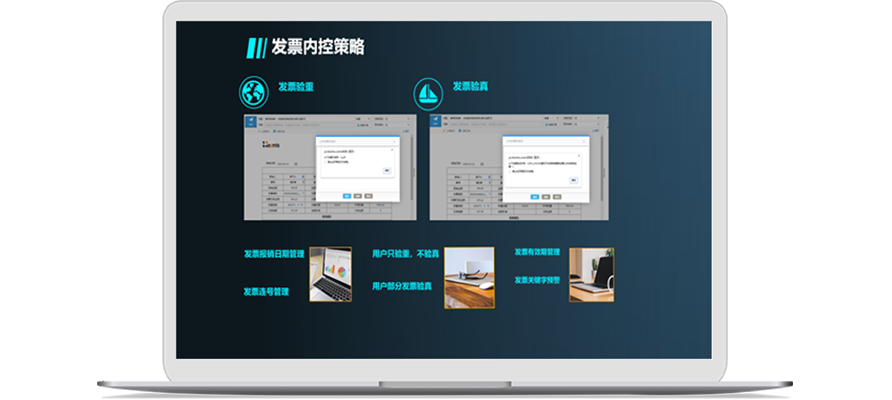The image size is (892, 400).
Task: Choose 用户只验重，不验真 option text
Action: tap(405, 254)
